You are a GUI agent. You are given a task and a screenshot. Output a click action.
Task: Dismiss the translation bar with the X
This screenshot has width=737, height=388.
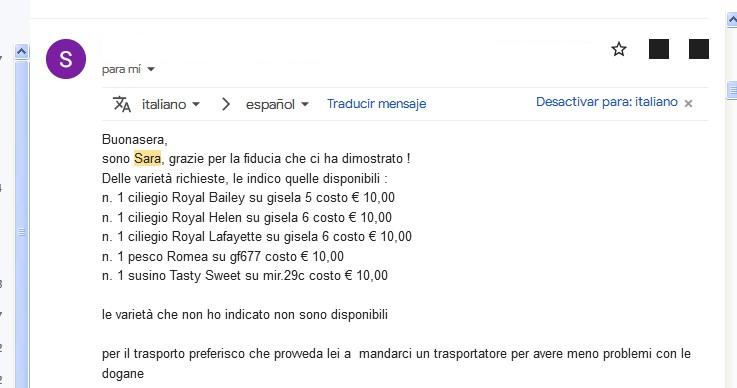pos(688,103)
